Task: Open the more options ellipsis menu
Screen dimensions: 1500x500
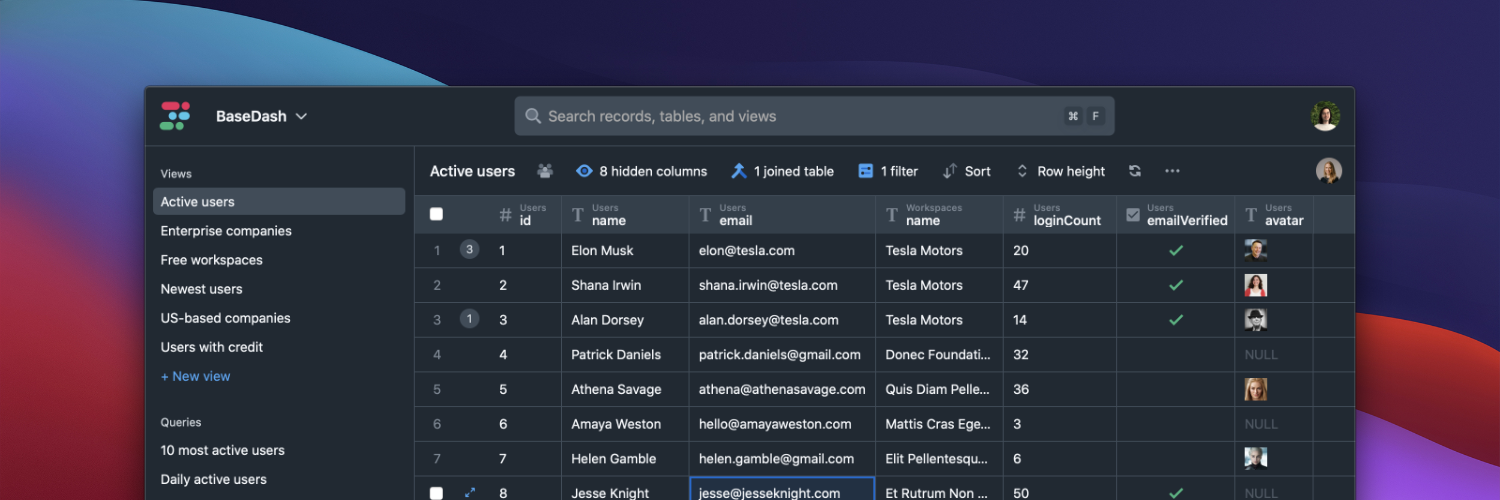Action: [1172, 171]
